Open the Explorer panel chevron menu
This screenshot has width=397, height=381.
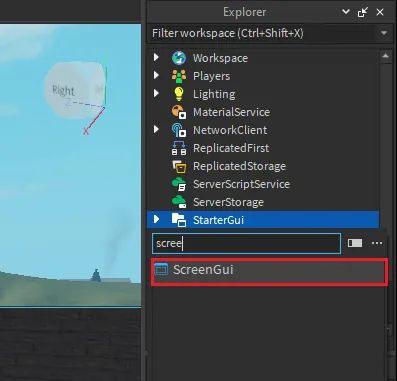point(346,12)
